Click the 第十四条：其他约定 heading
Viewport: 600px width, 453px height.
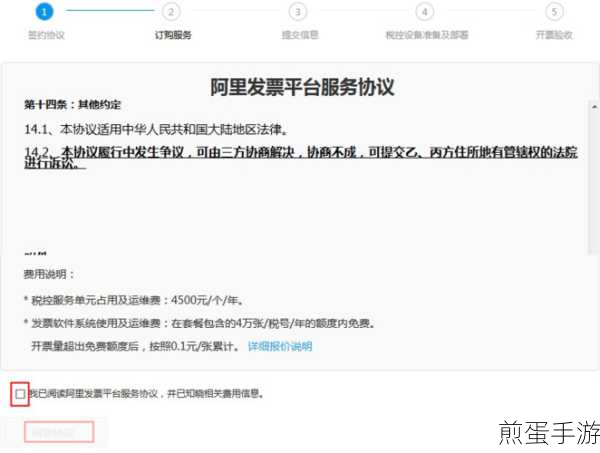click(72, 105)
